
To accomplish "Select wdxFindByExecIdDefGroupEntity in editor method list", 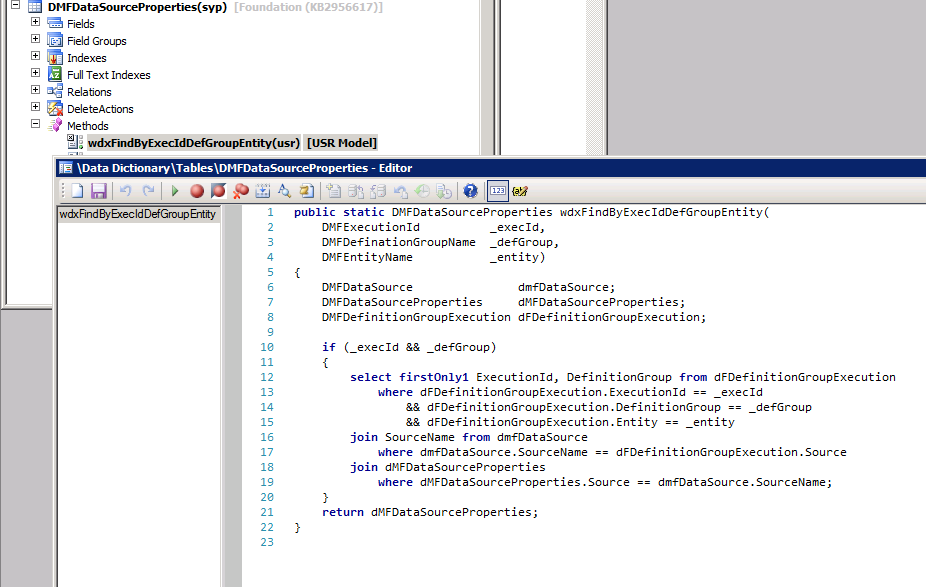I will [x=138, y=214].
